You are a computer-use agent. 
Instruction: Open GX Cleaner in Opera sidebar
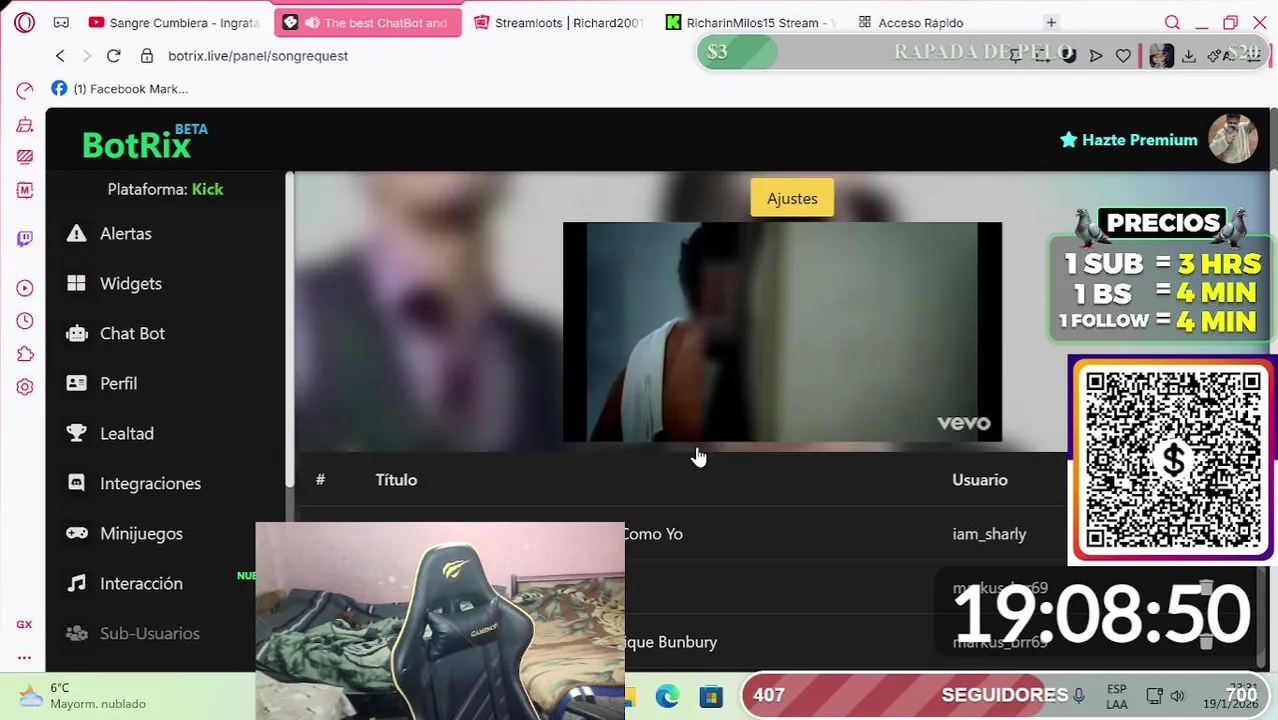(x=25, y=125)
